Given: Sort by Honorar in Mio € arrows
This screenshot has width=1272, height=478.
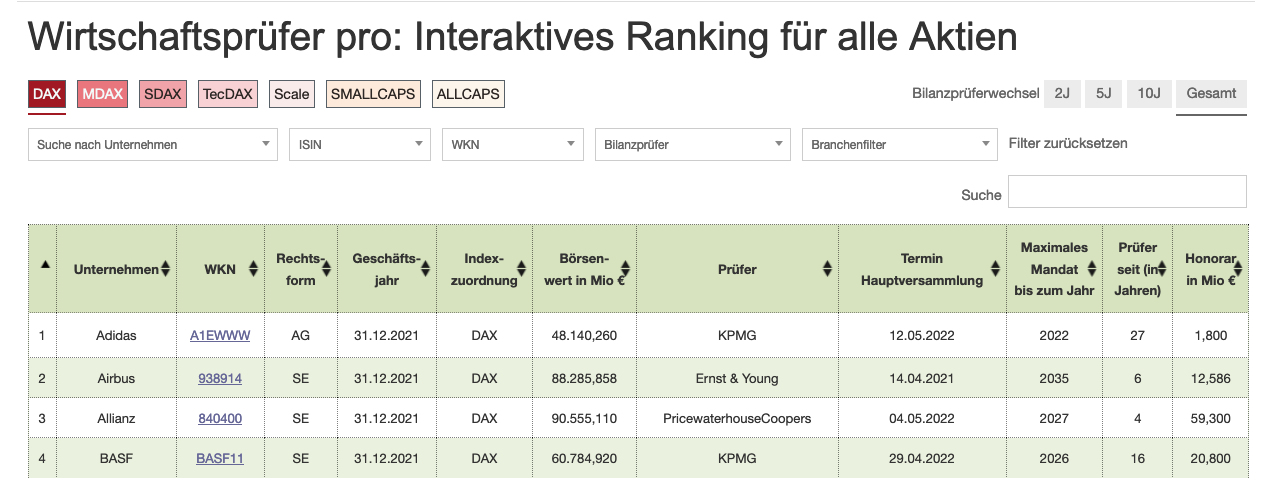Looking at the screenshot, I should click(1238, 269).
